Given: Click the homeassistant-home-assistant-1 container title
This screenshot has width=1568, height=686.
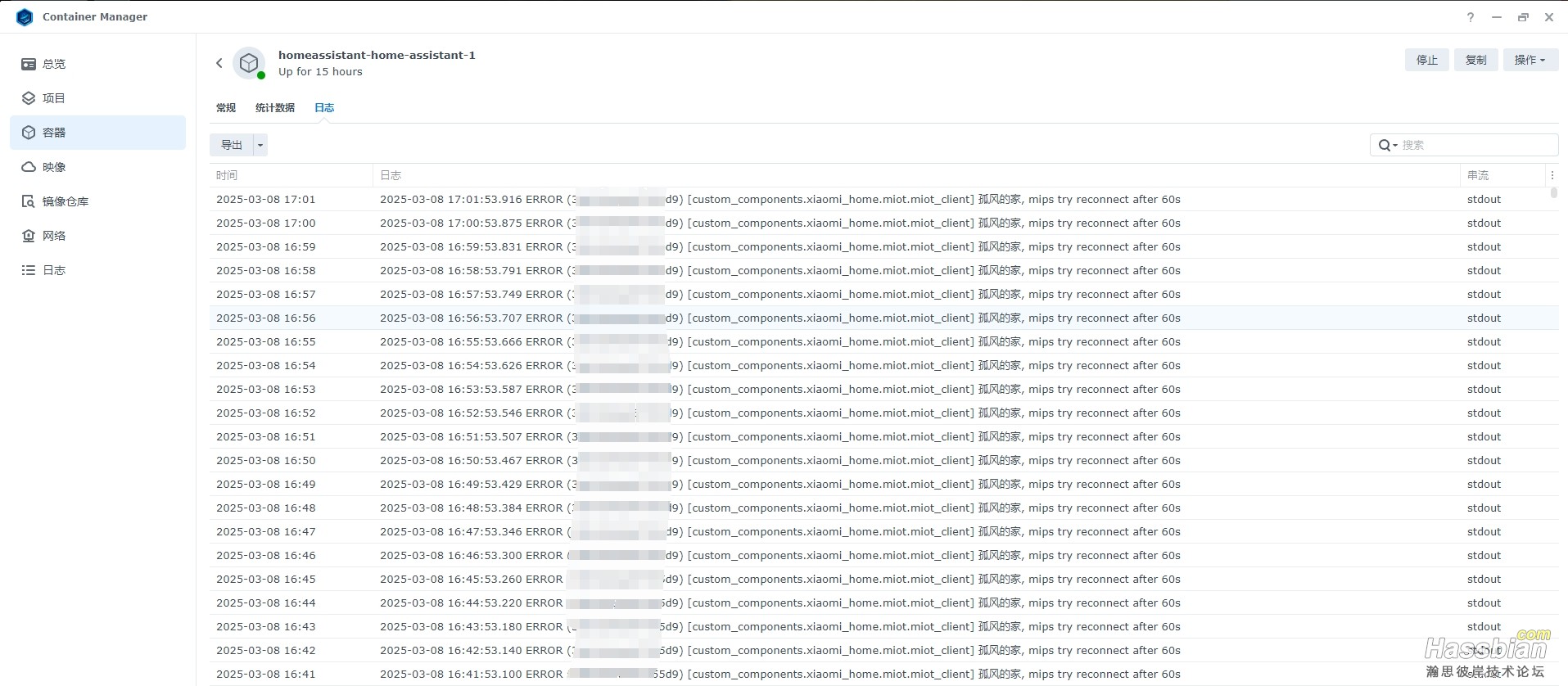Looking at the screenshot, I should tap(377, 55).
